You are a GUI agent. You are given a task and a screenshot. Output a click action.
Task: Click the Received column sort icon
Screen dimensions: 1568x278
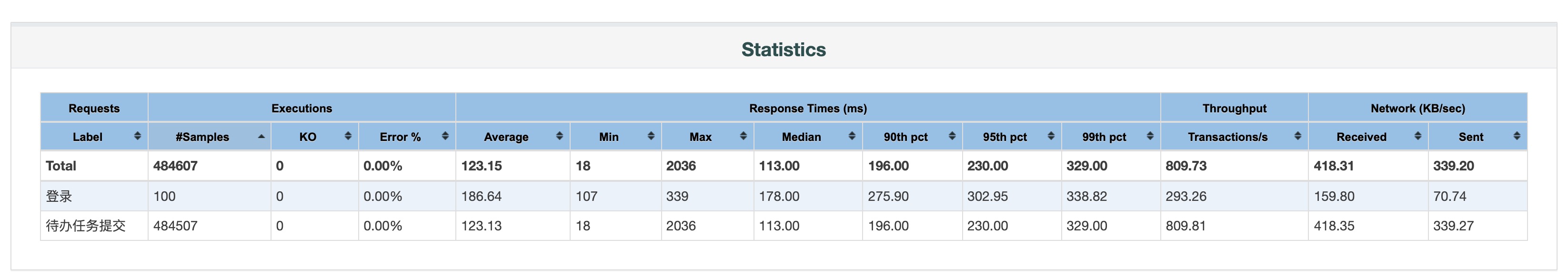coord(1417,136)
